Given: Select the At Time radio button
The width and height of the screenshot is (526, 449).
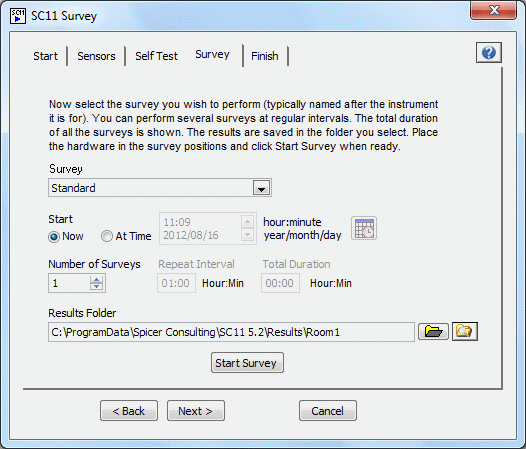Looking at the screenshot, I should tap(107, 236).
